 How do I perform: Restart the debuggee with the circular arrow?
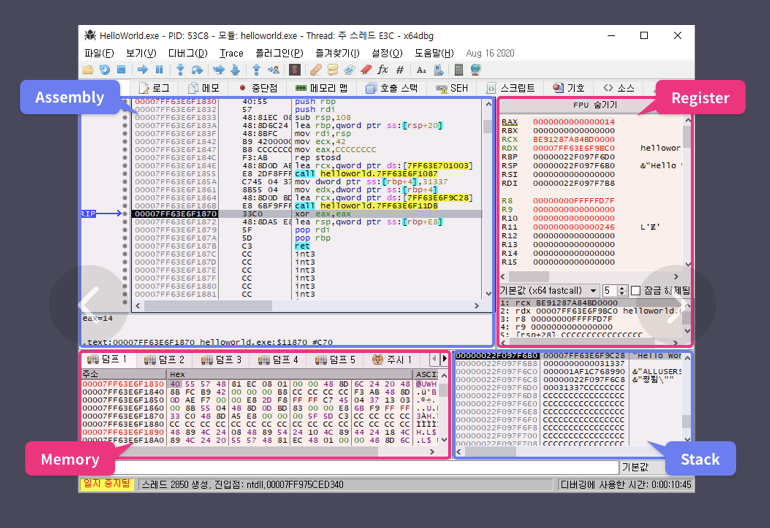[x=104, y=70]
